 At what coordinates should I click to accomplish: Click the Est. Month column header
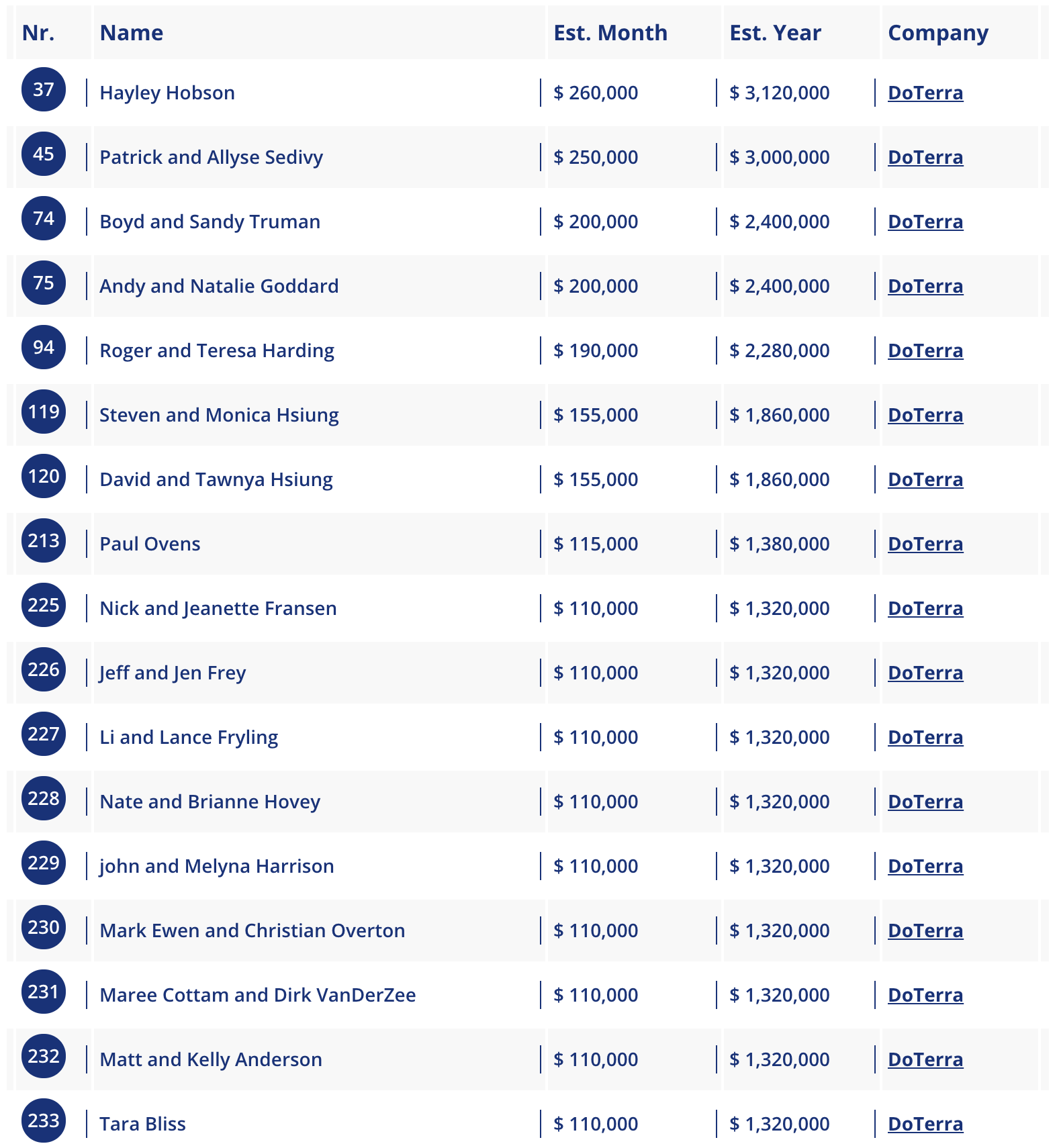coord(610,32)
